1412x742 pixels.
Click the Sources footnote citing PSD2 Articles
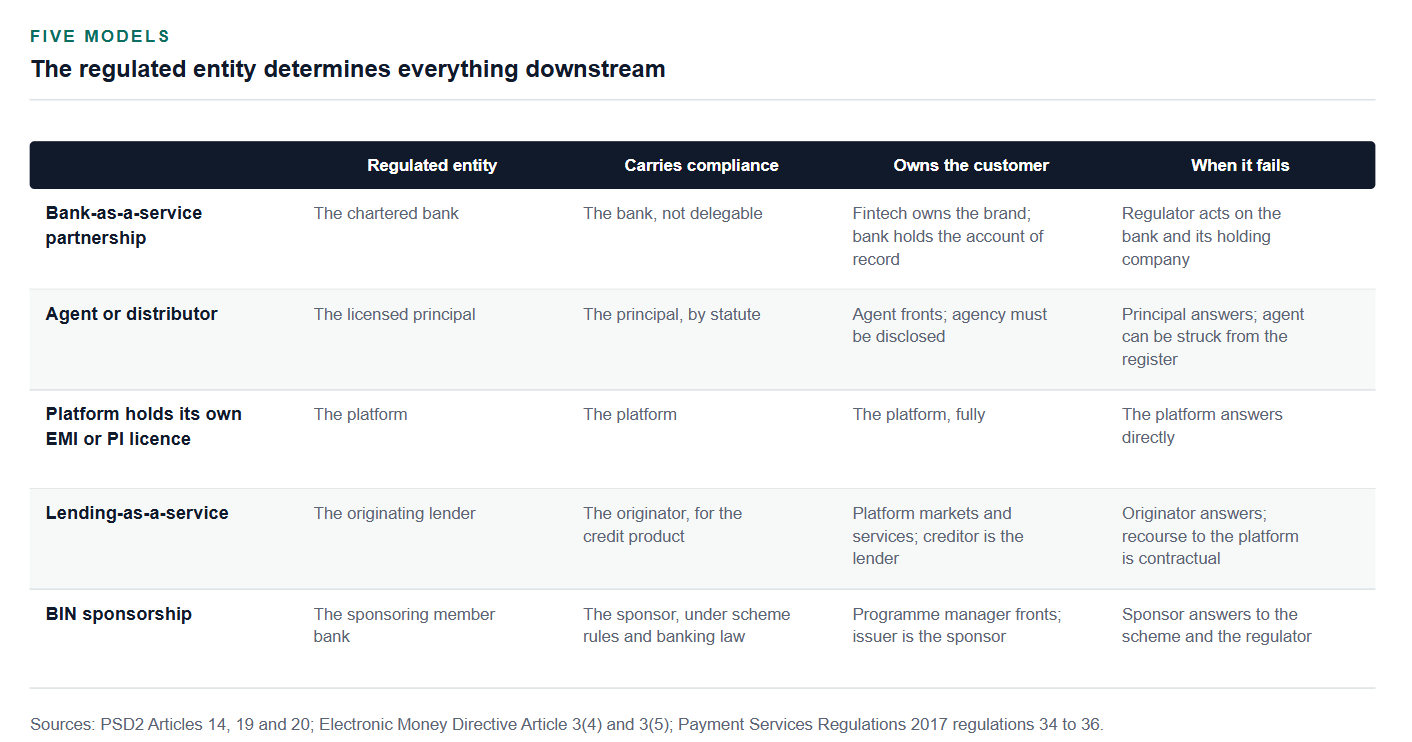(x=567, y=724)
